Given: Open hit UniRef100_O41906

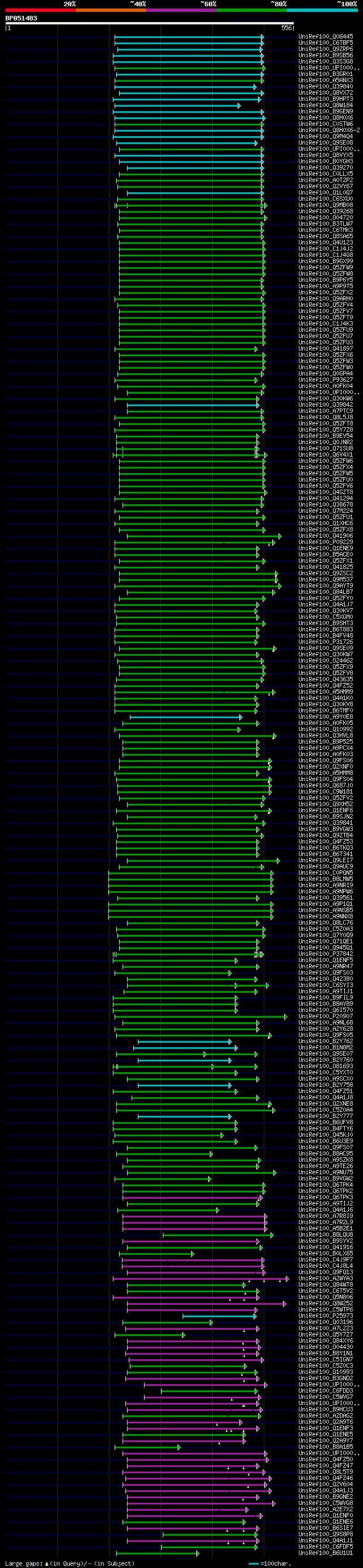Looking at the screenshot, I should click(x=325, y=536).
